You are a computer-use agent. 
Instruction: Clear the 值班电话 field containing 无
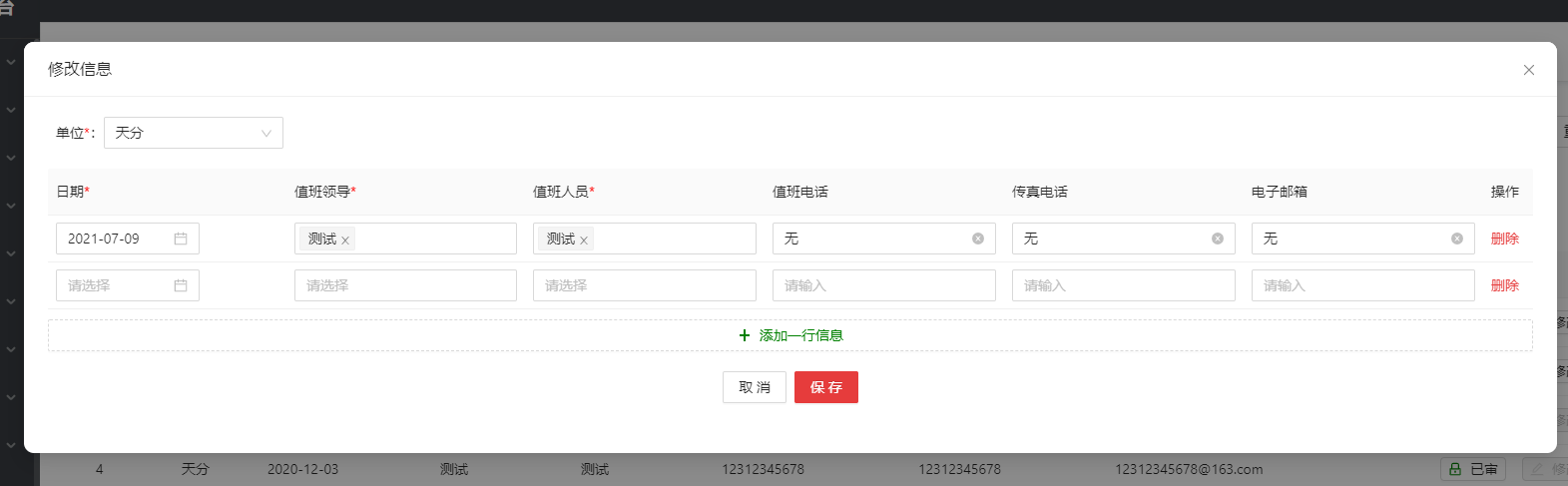pos(978,239)
